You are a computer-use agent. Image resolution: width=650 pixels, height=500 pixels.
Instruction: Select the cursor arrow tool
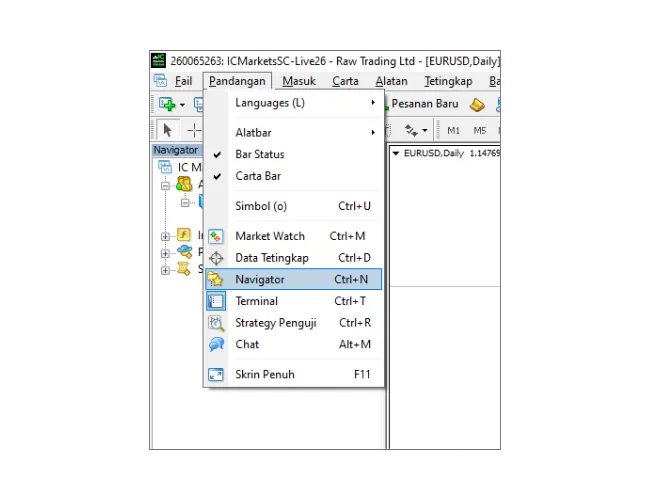click(167, 130)
